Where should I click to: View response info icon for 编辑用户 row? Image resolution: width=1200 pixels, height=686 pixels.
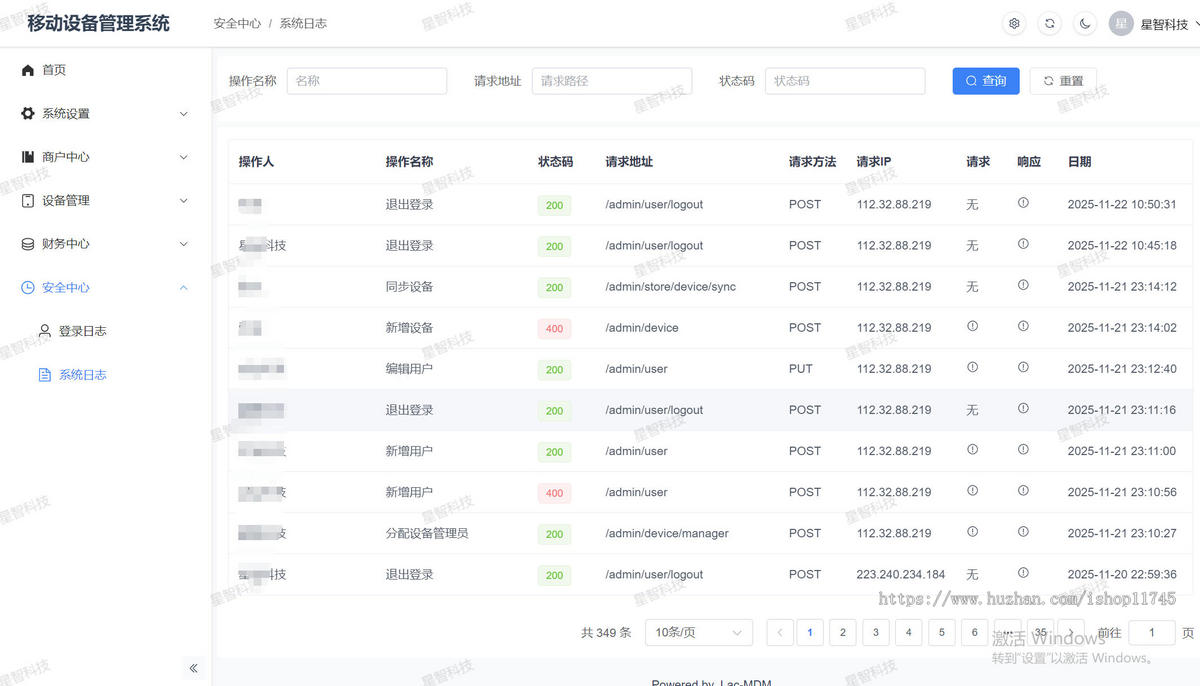(1023, 367)
